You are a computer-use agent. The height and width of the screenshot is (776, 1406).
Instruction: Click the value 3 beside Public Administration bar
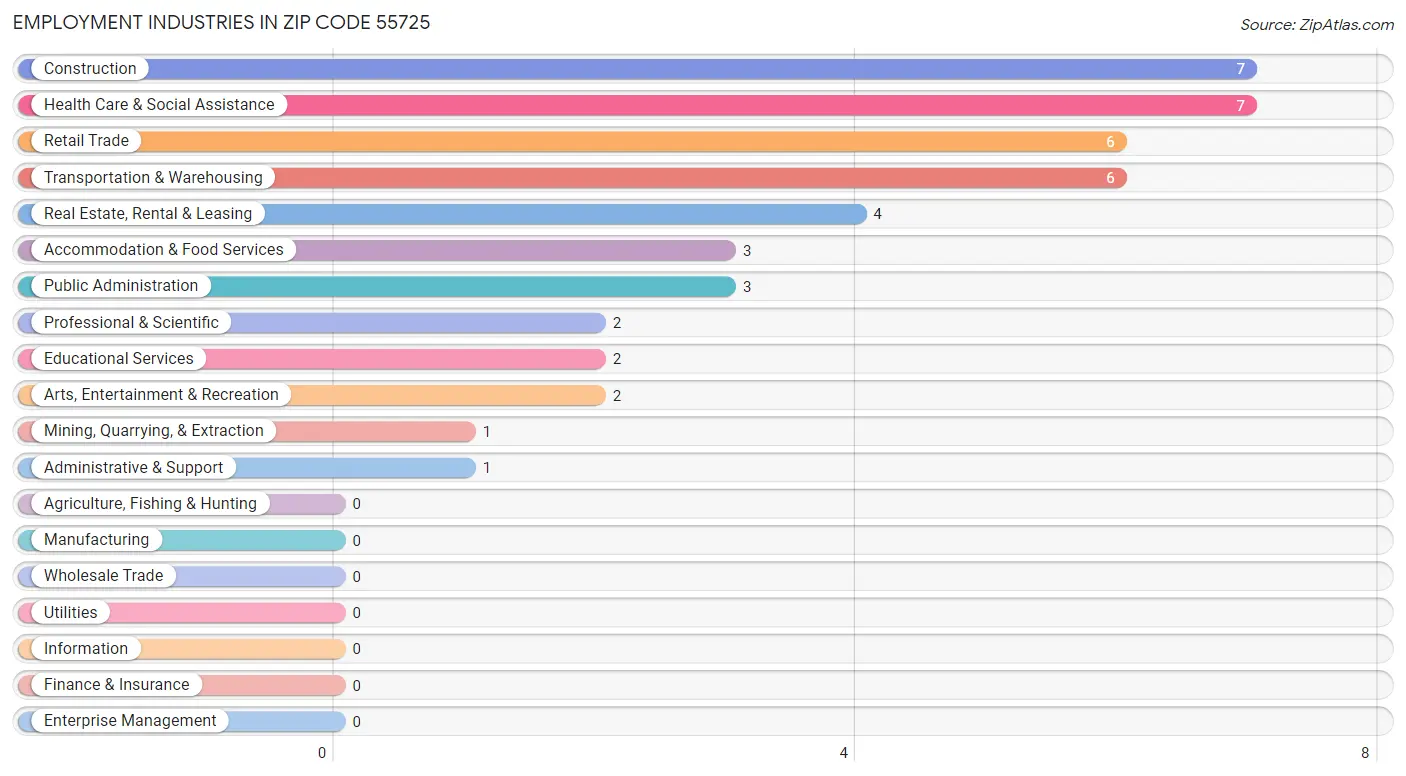click(x=747, y=287)
